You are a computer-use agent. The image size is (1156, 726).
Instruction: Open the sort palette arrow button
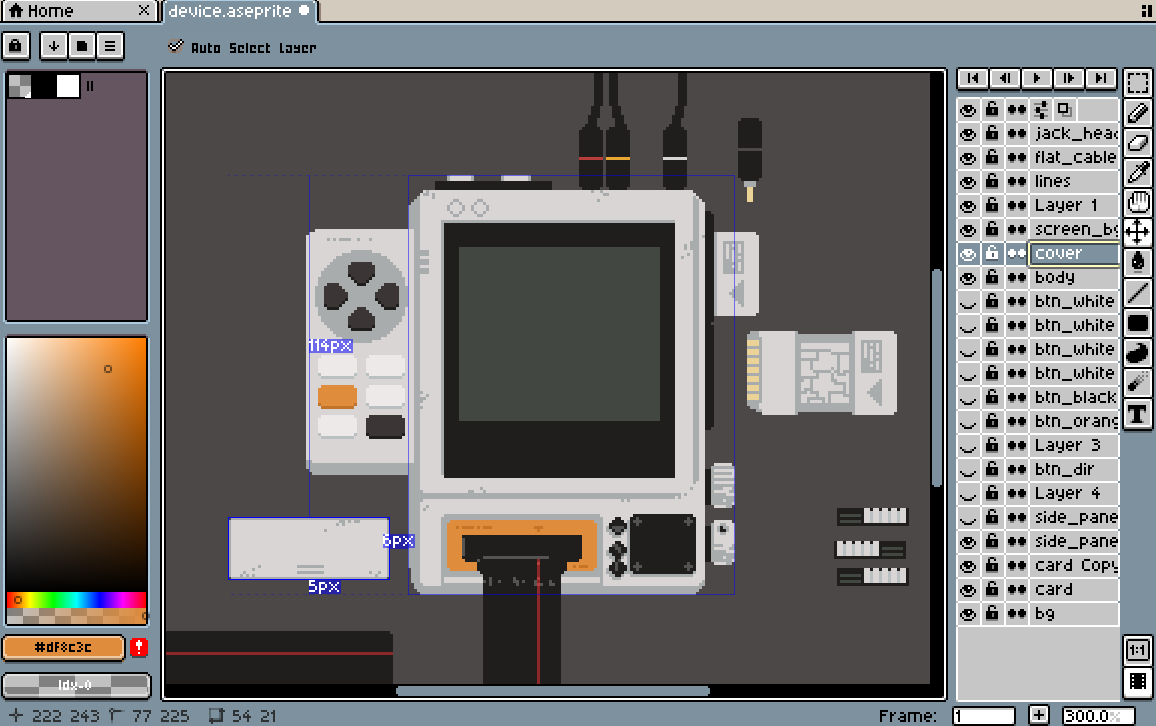click(x=53, y=46)
